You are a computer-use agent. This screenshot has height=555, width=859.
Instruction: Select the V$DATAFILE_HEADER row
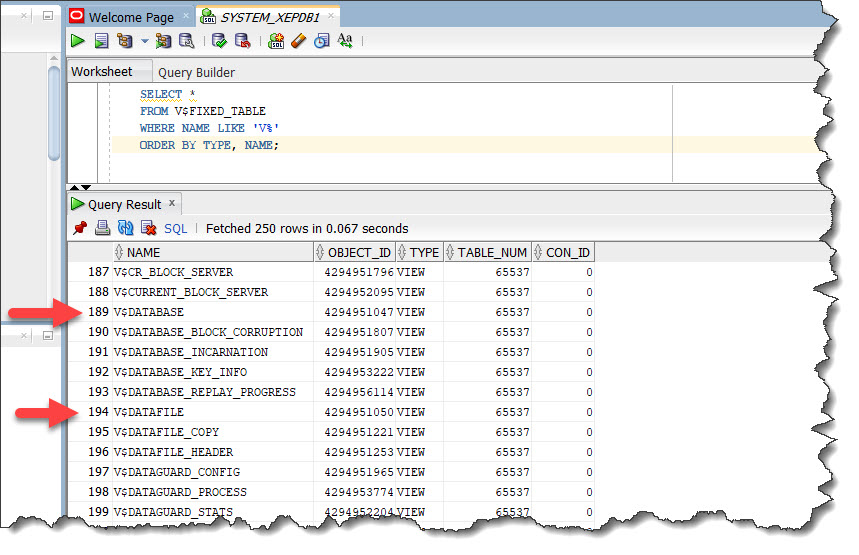[x=331, y=452]
